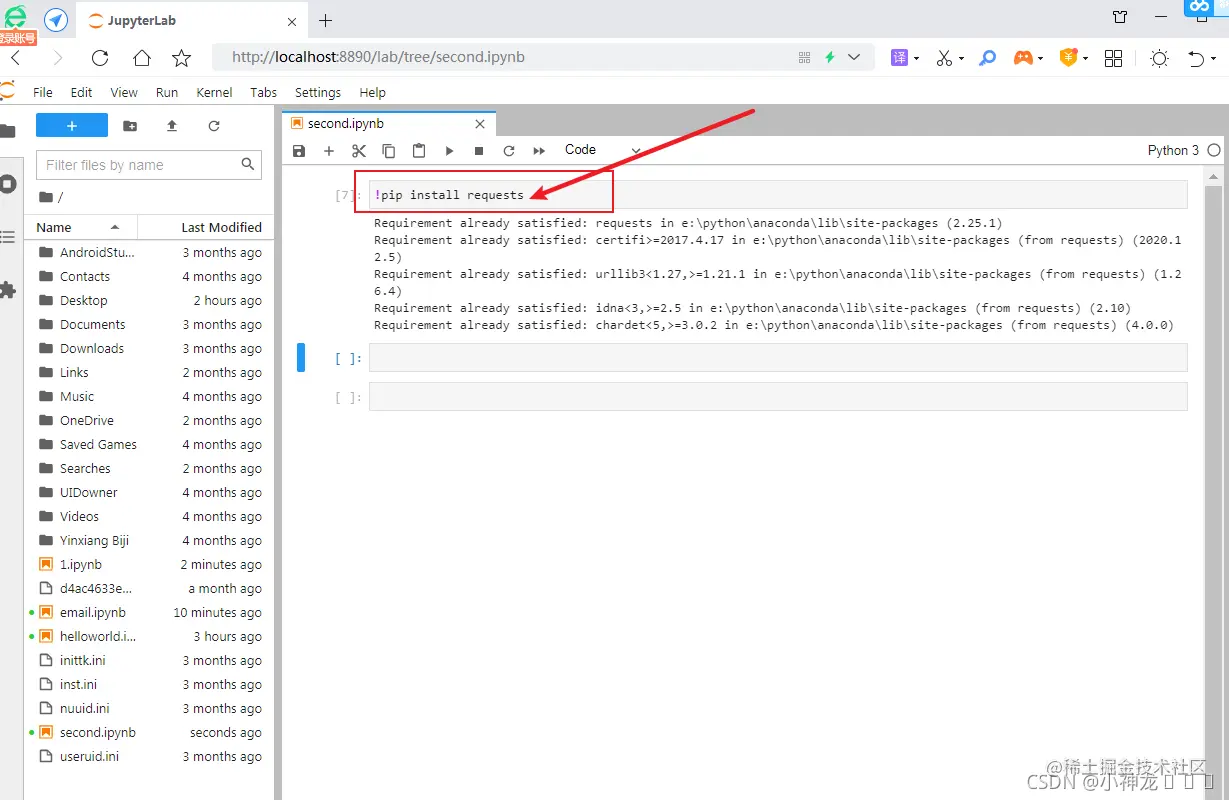Select the Yinxiang Biji folder

(x=149, y=540)
